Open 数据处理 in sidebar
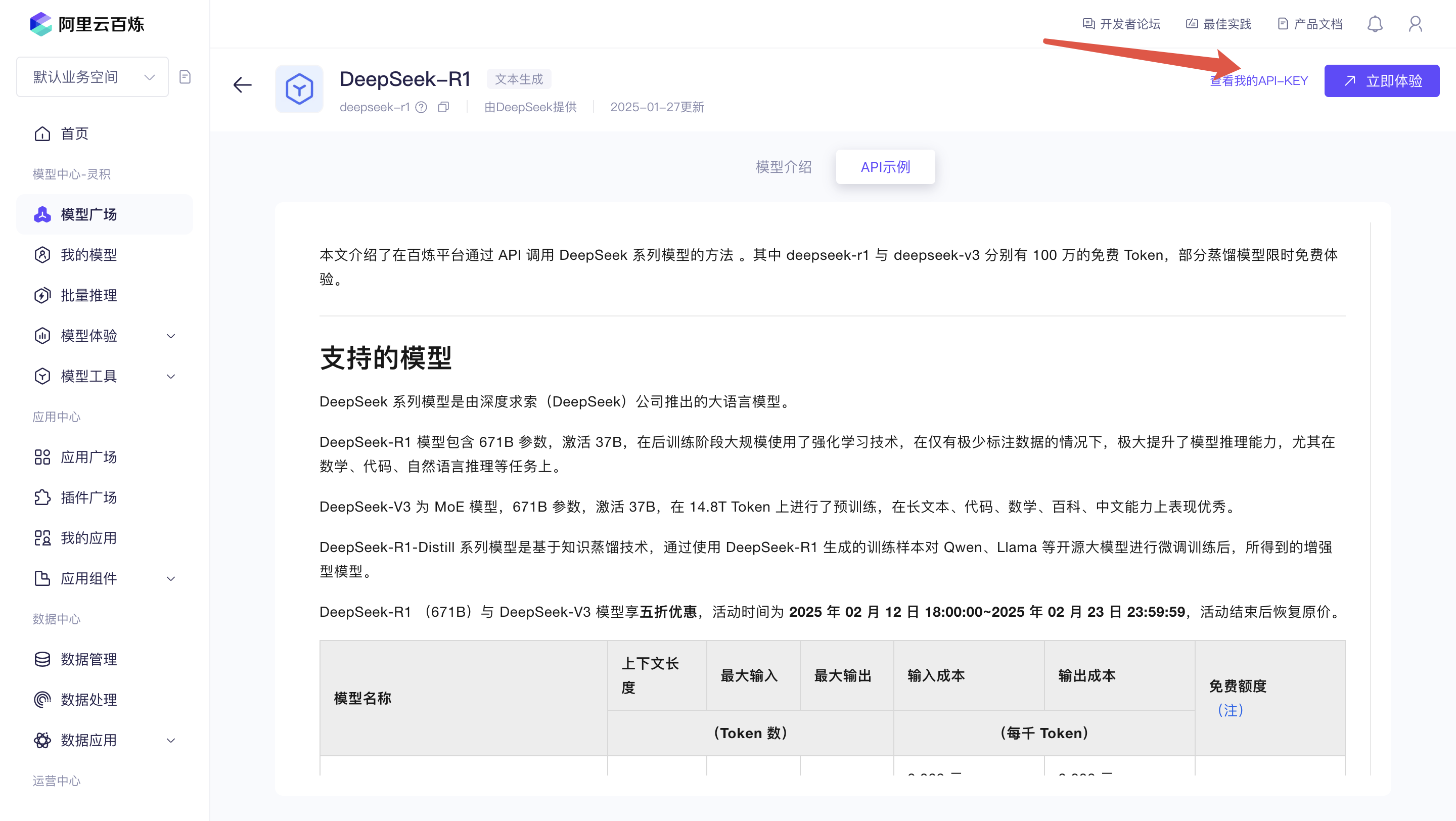 (89, 700)
